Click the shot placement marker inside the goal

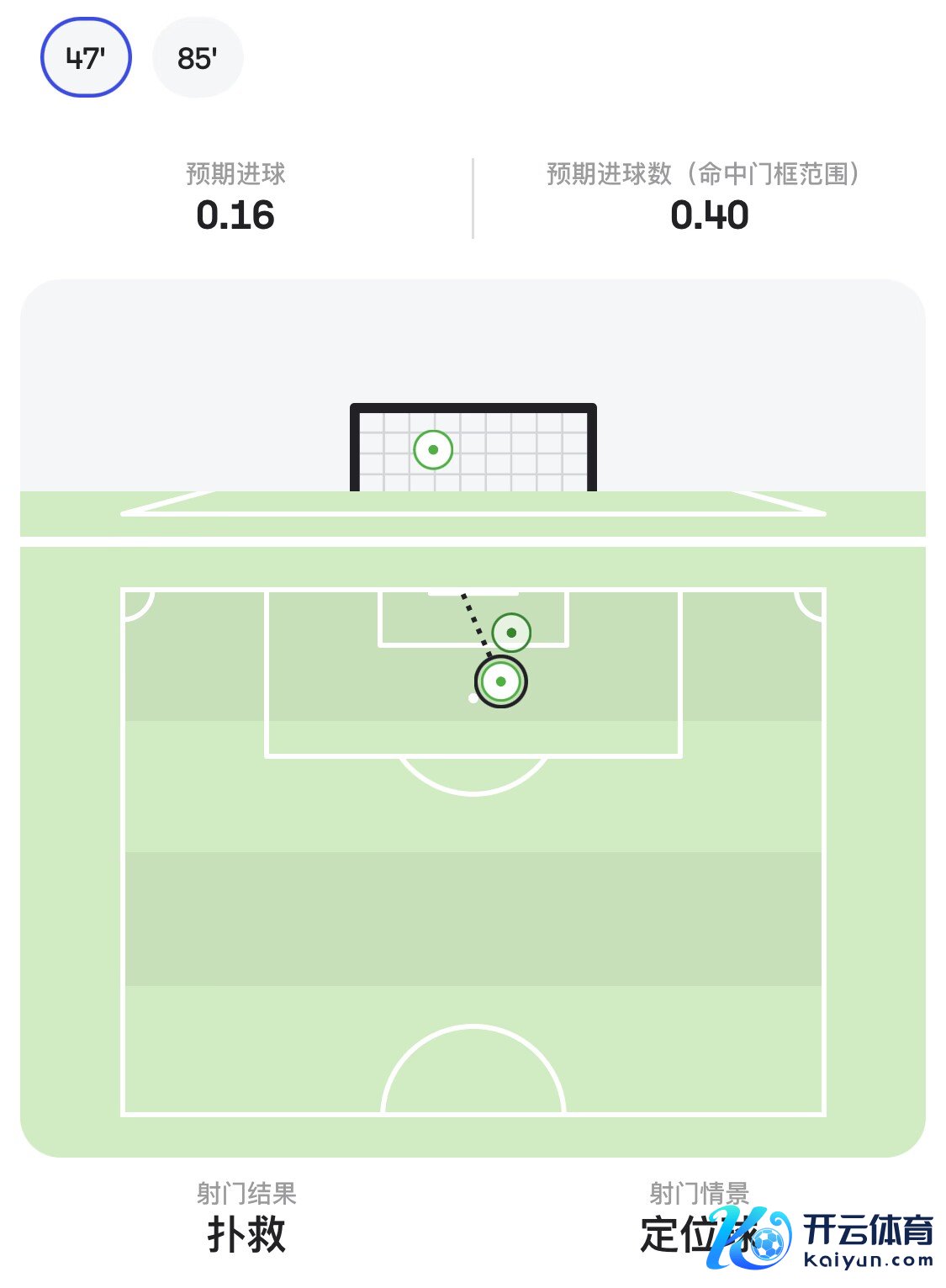click(x=433, y=449)
